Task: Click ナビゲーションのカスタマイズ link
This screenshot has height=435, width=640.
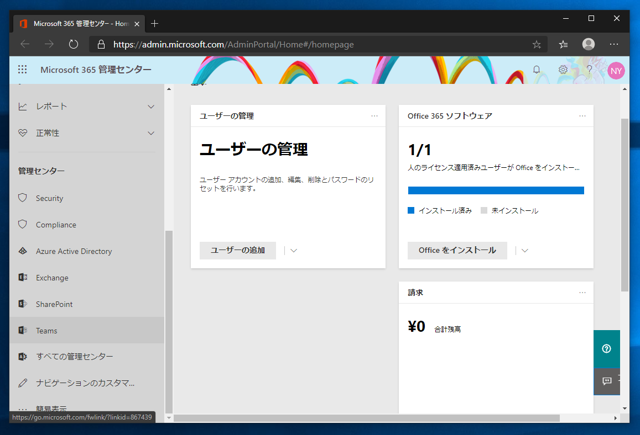Action: coord(85,383)
